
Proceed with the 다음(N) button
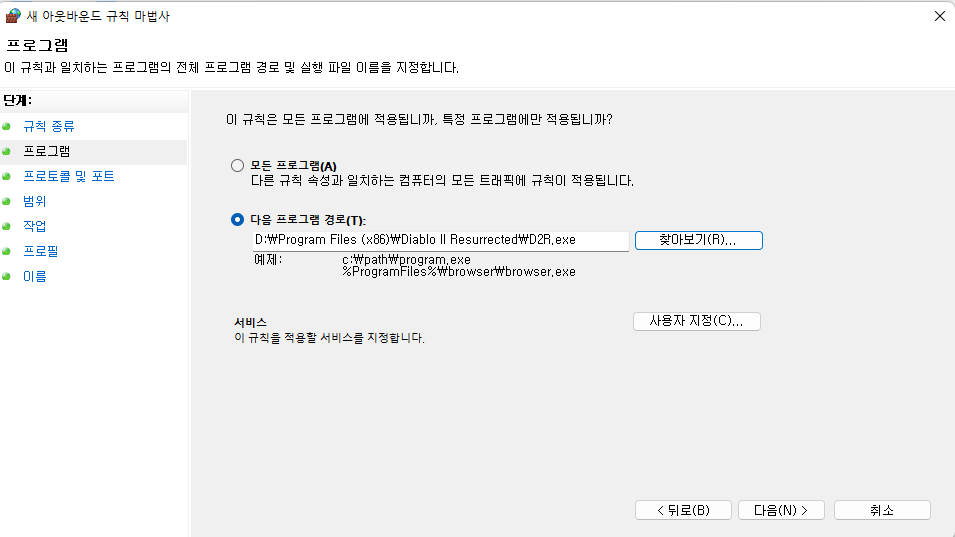tap(781, 510)
